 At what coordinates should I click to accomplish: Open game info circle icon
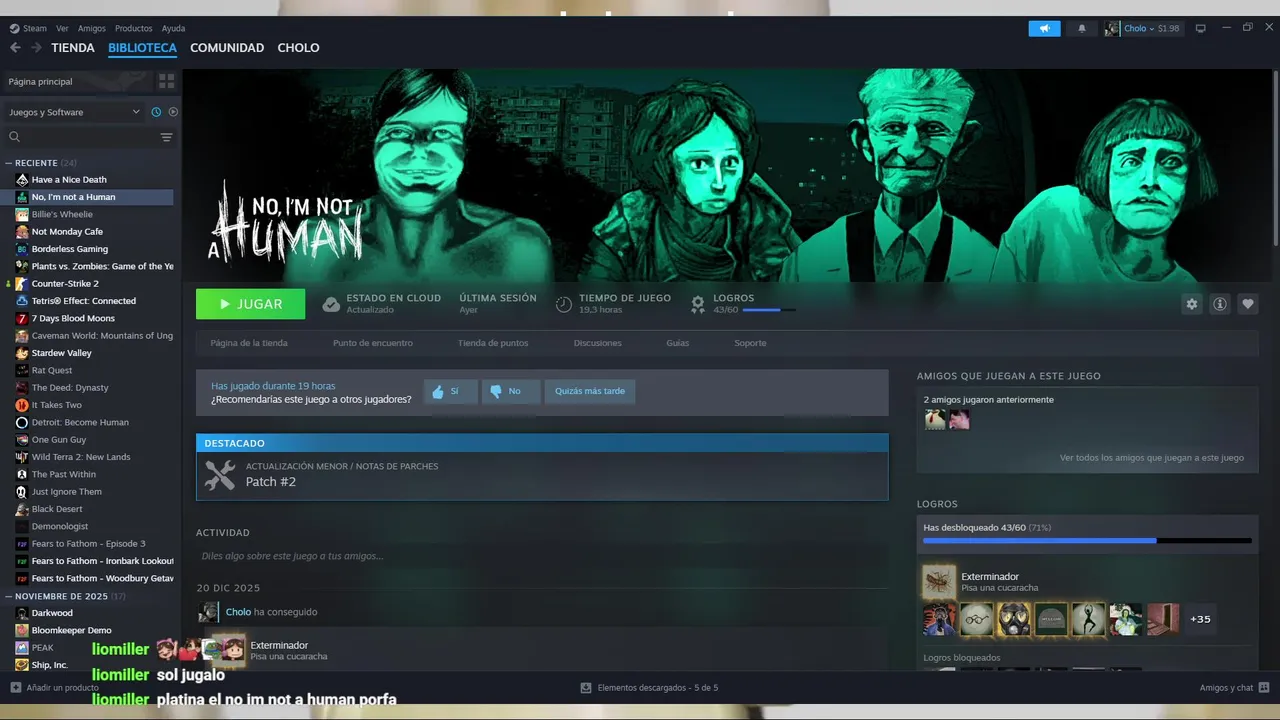coord(1219,304)
